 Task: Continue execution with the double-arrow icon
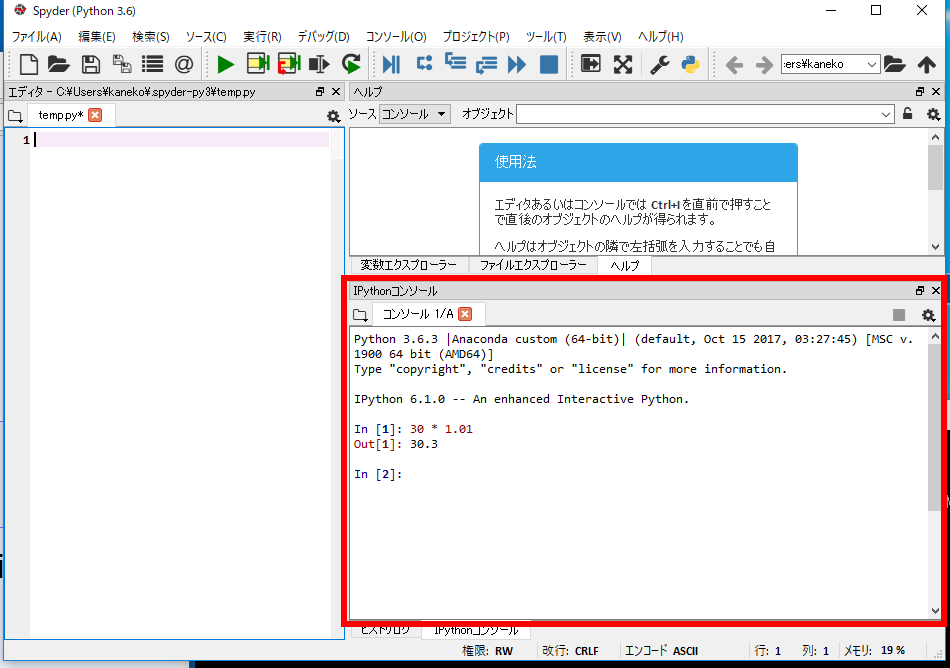pos(517,64)
